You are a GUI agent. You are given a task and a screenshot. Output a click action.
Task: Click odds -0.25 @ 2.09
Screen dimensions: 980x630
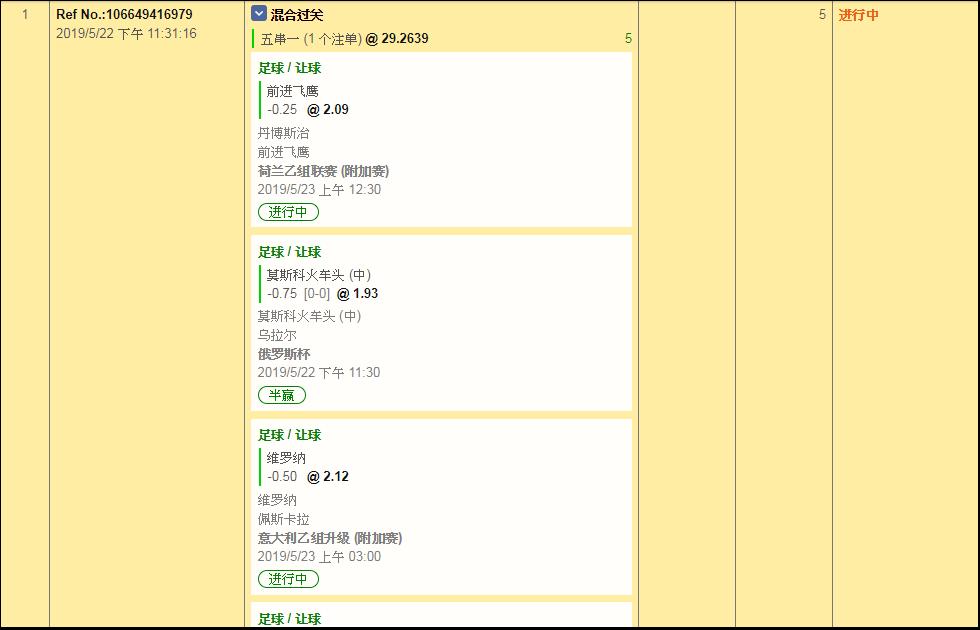[308, 109]
